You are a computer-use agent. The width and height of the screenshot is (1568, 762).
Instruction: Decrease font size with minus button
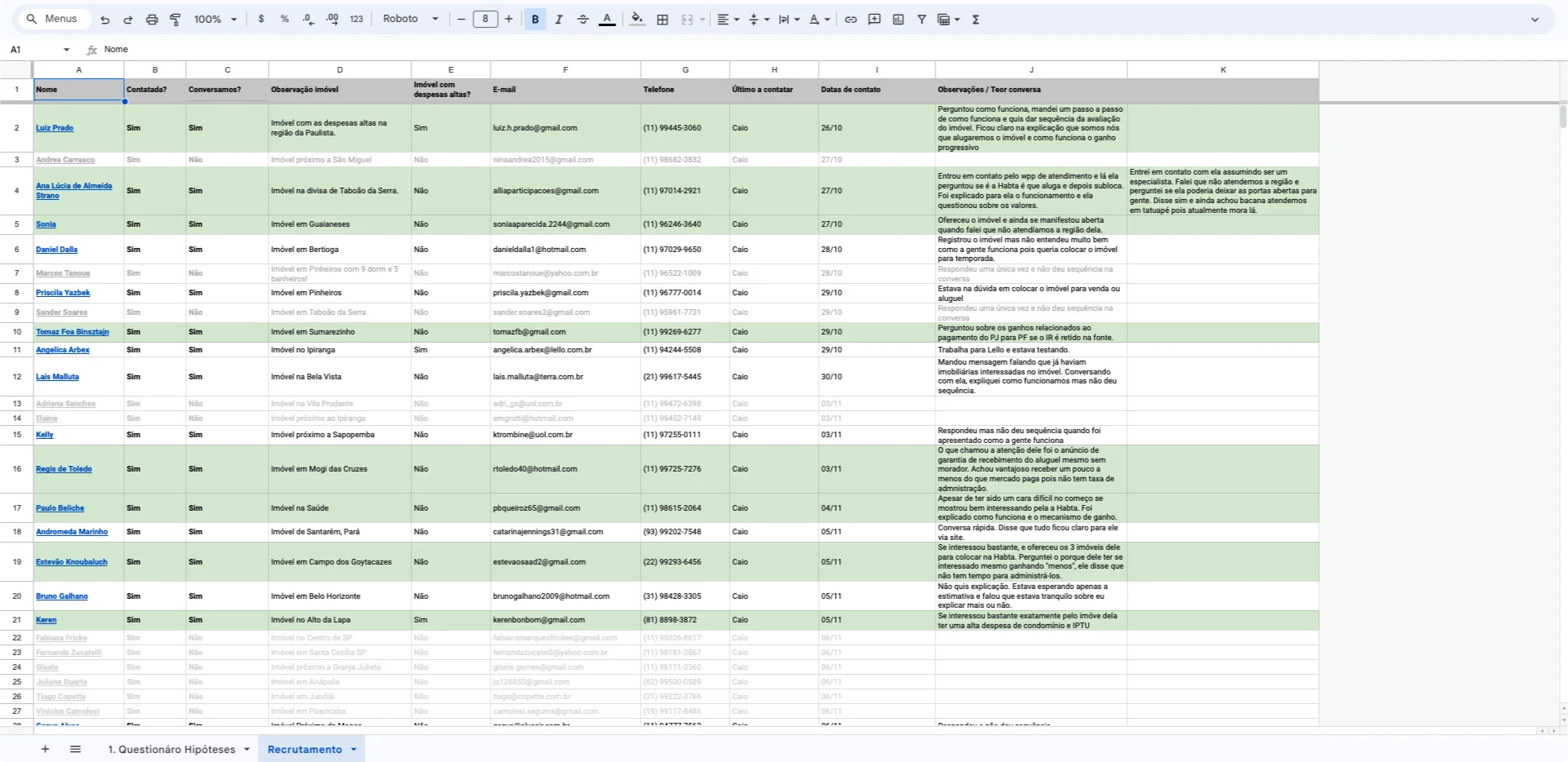(x=461, y=20)
